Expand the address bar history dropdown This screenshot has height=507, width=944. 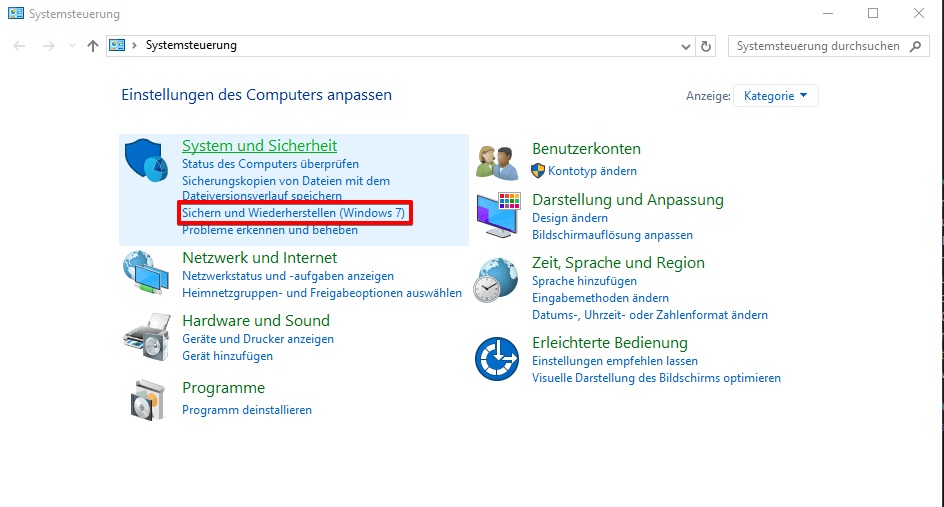coord(686,46)
